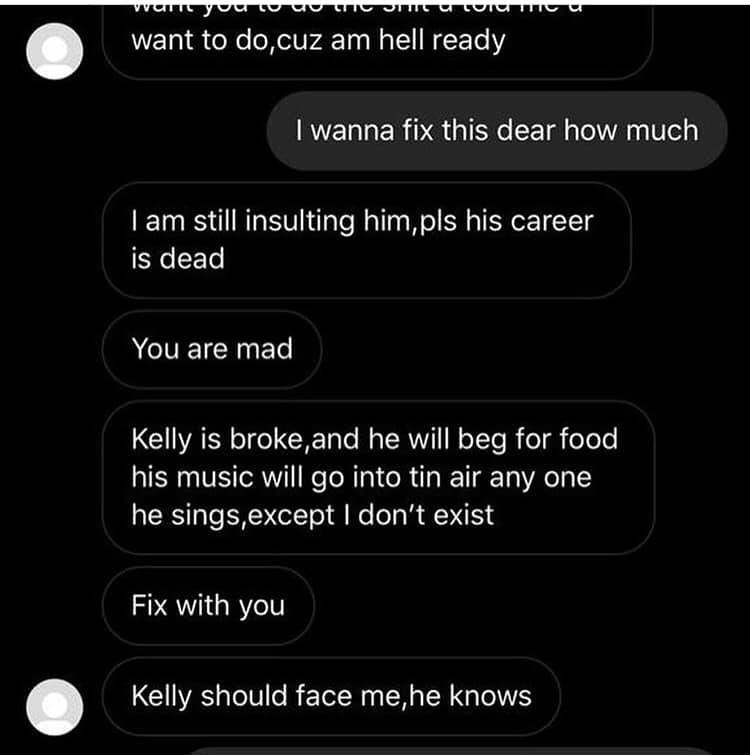Select the 'Kelly should face me,he knows' message
The height and width of the screenshot is (756, 750).
point(332,696)
